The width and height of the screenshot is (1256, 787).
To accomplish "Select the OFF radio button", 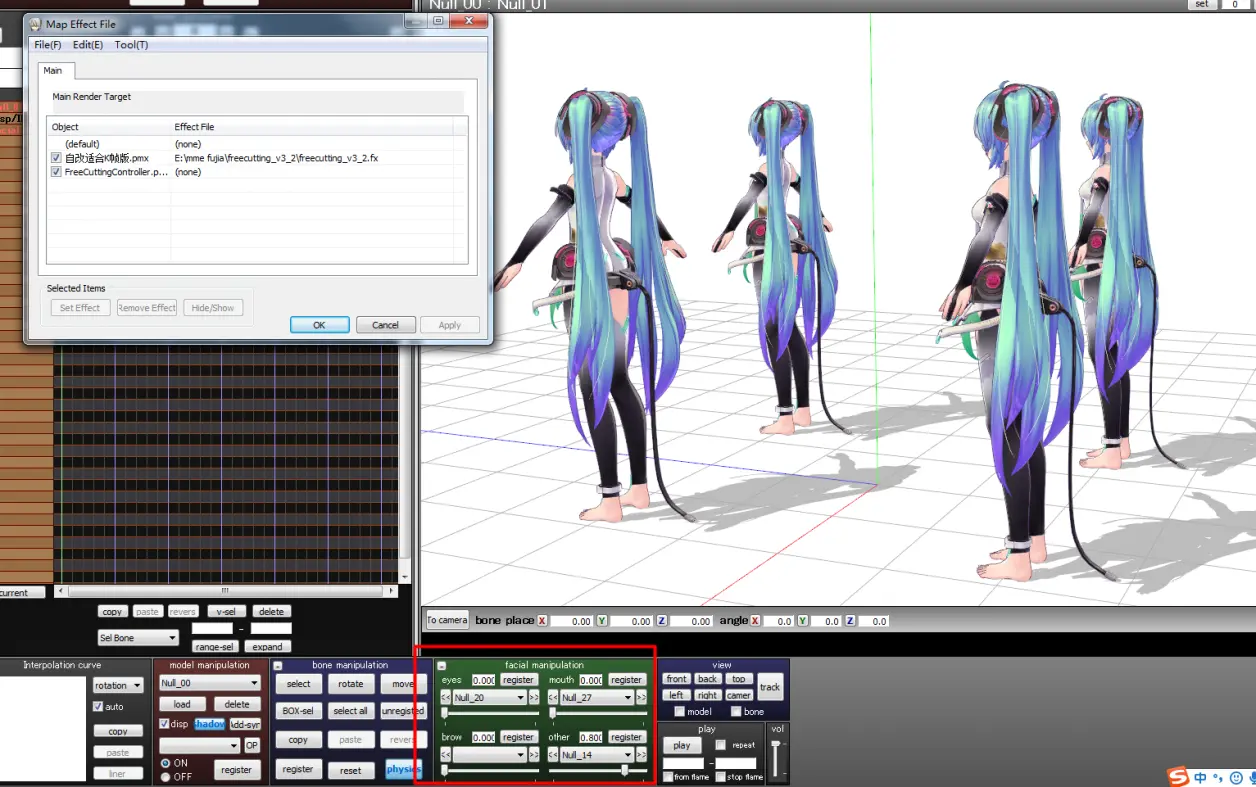I will tap(165, 776).
